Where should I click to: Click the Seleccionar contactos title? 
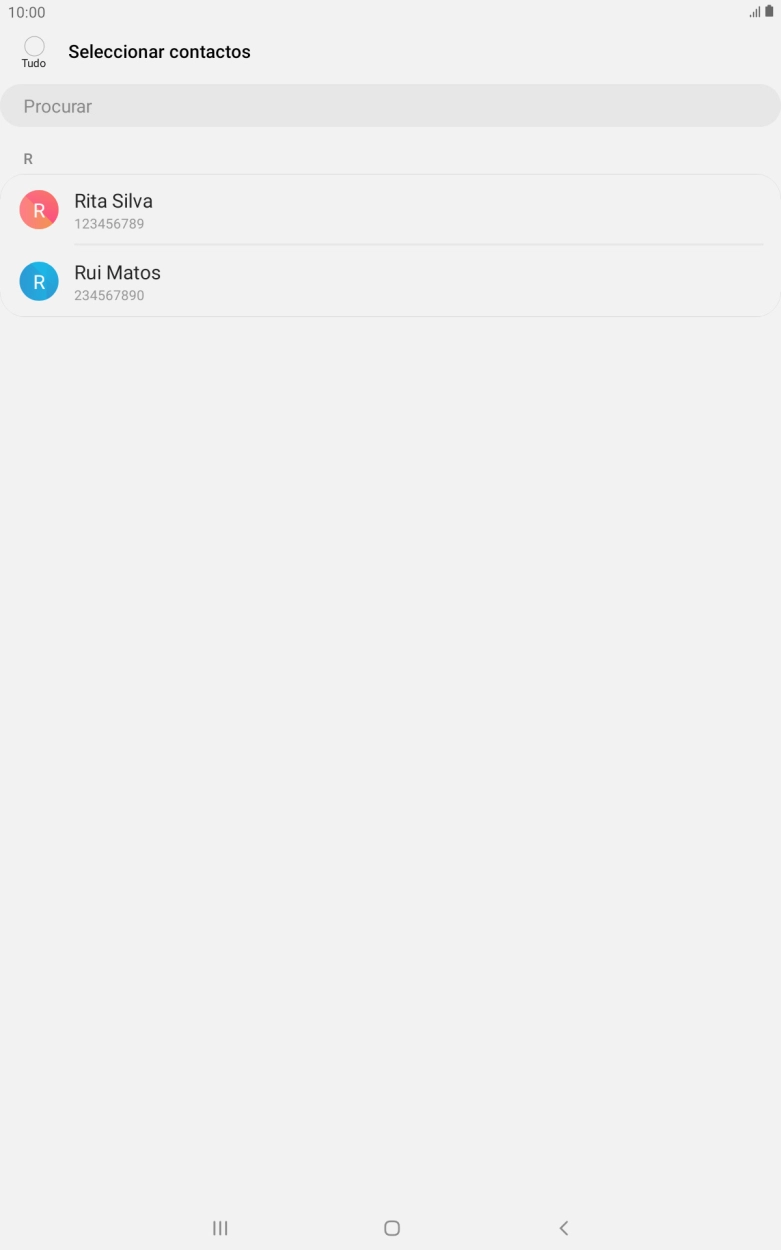(x=159, y=52)
